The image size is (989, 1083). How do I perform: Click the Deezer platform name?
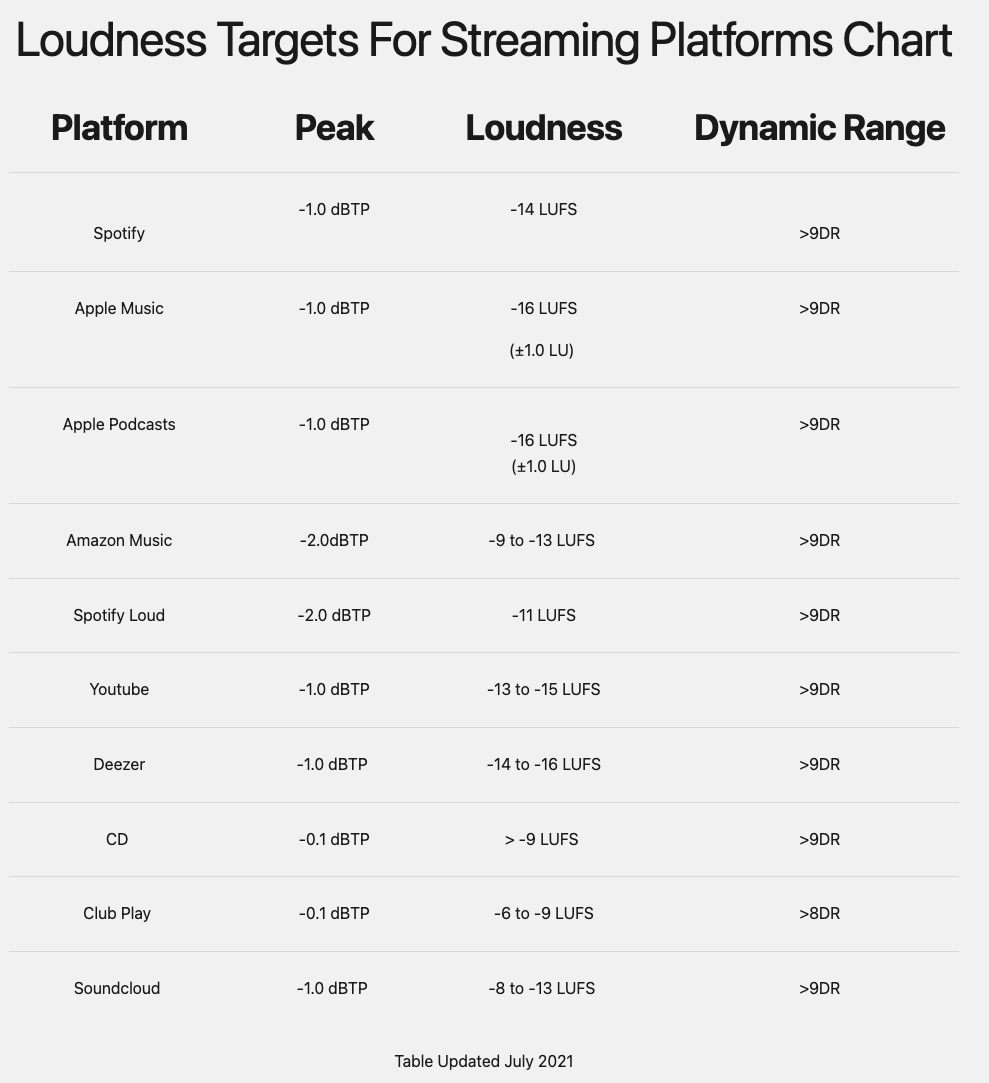click(119, 764)
